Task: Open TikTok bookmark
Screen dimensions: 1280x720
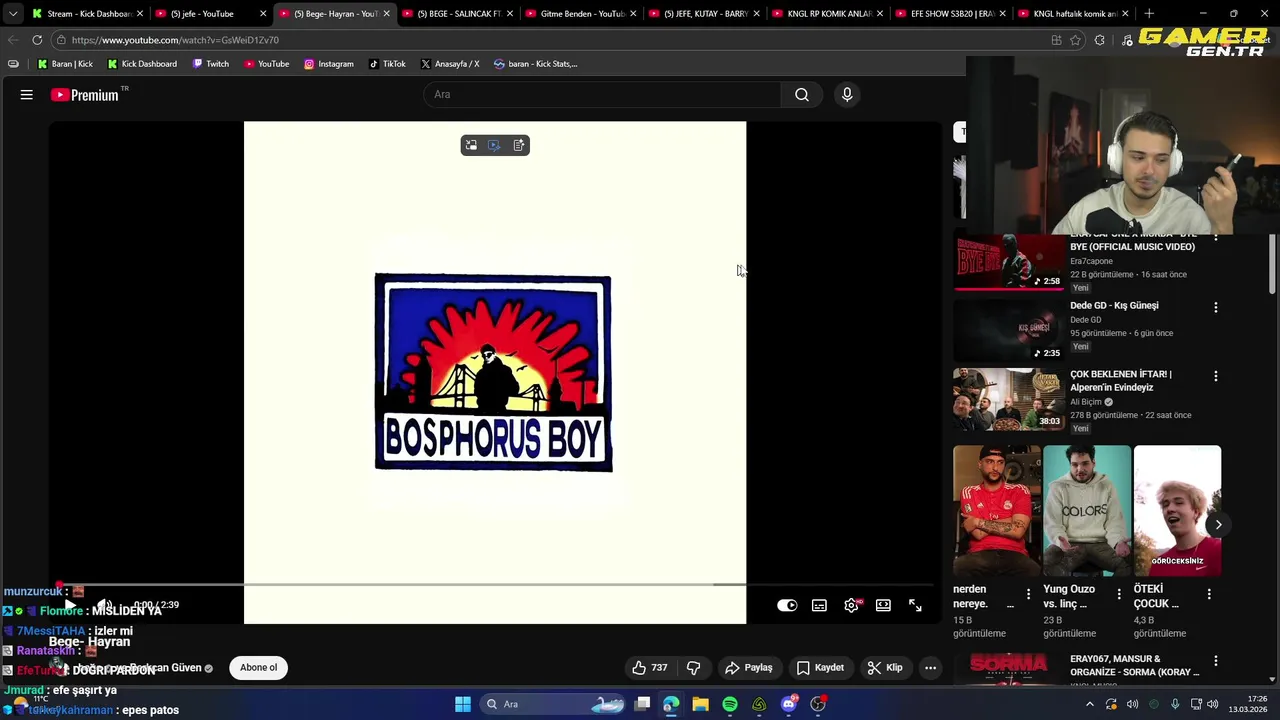Action: pos(387,64)
